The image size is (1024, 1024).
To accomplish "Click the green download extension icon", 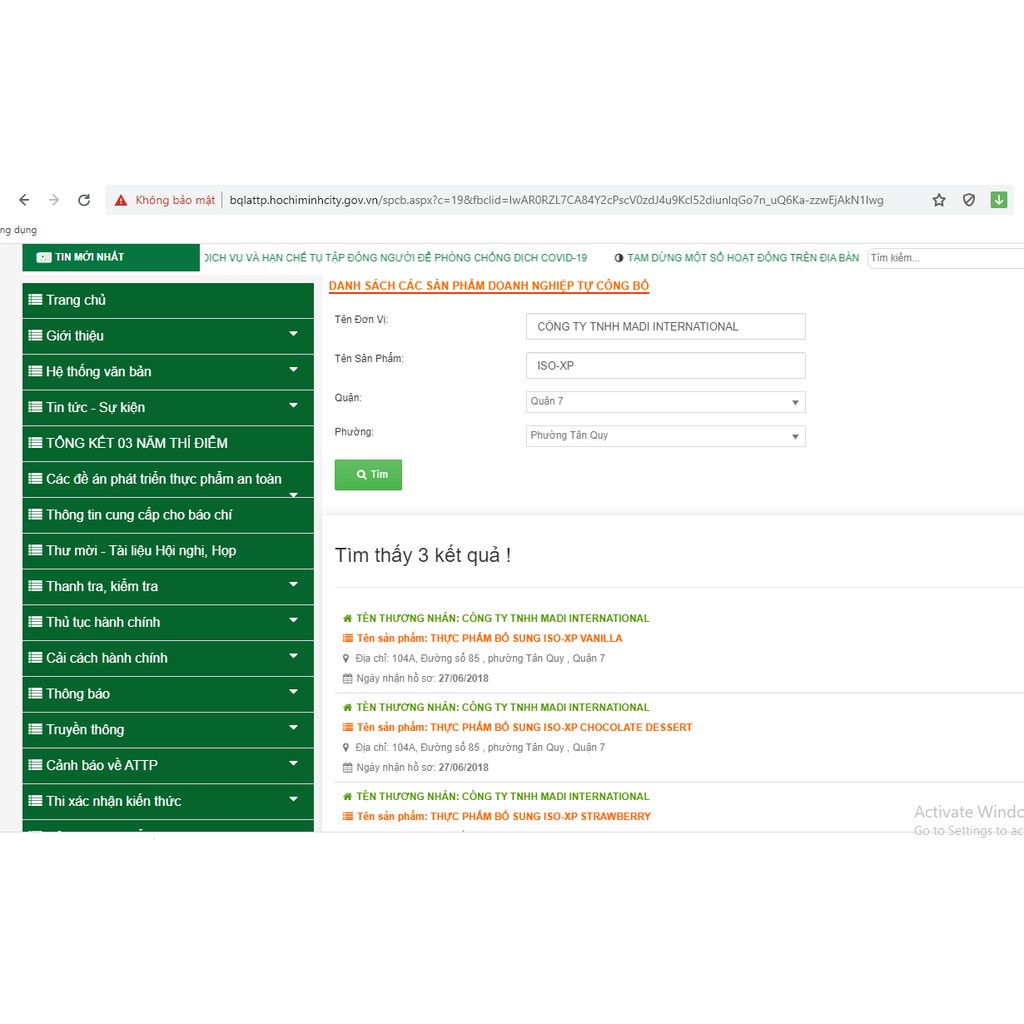I will [x=998, y=200].
